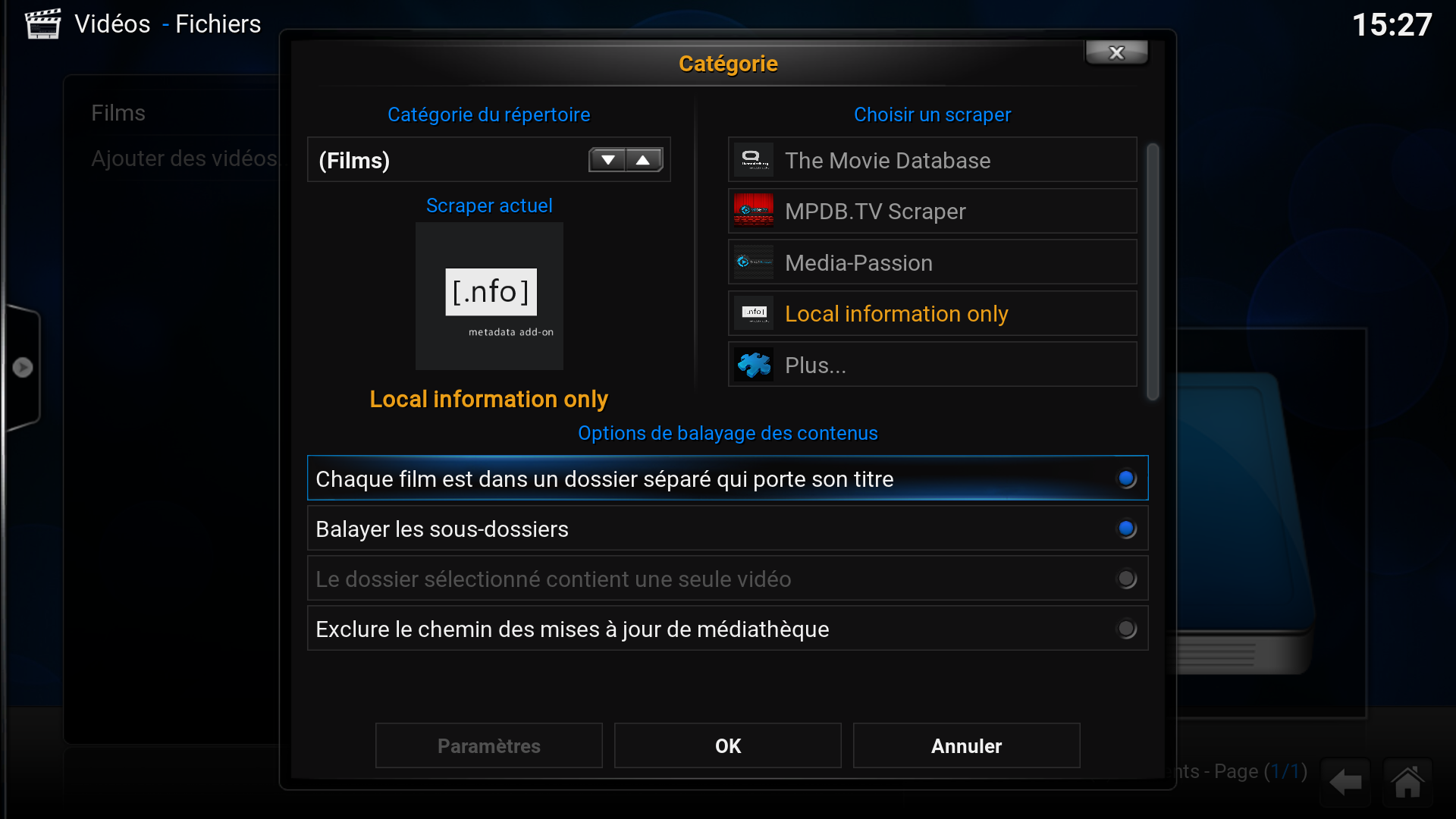The width and height of the screenshot is (1456, 819).
Task: Click the Media-Passion scraper icon
Action: click(x=753, y=262)
